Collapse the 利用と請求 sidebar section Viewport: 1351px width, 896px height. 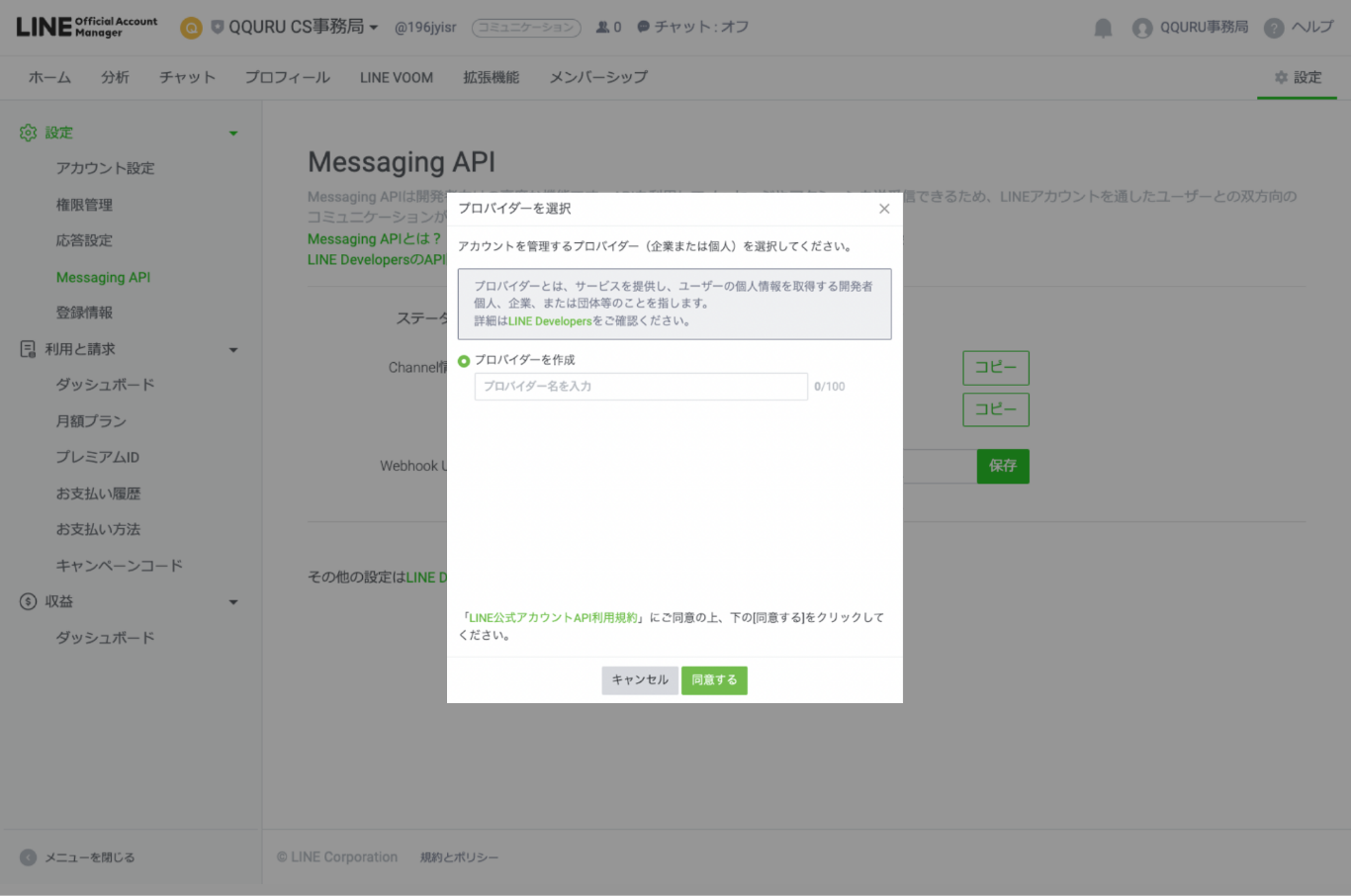(x=233, y=350)
